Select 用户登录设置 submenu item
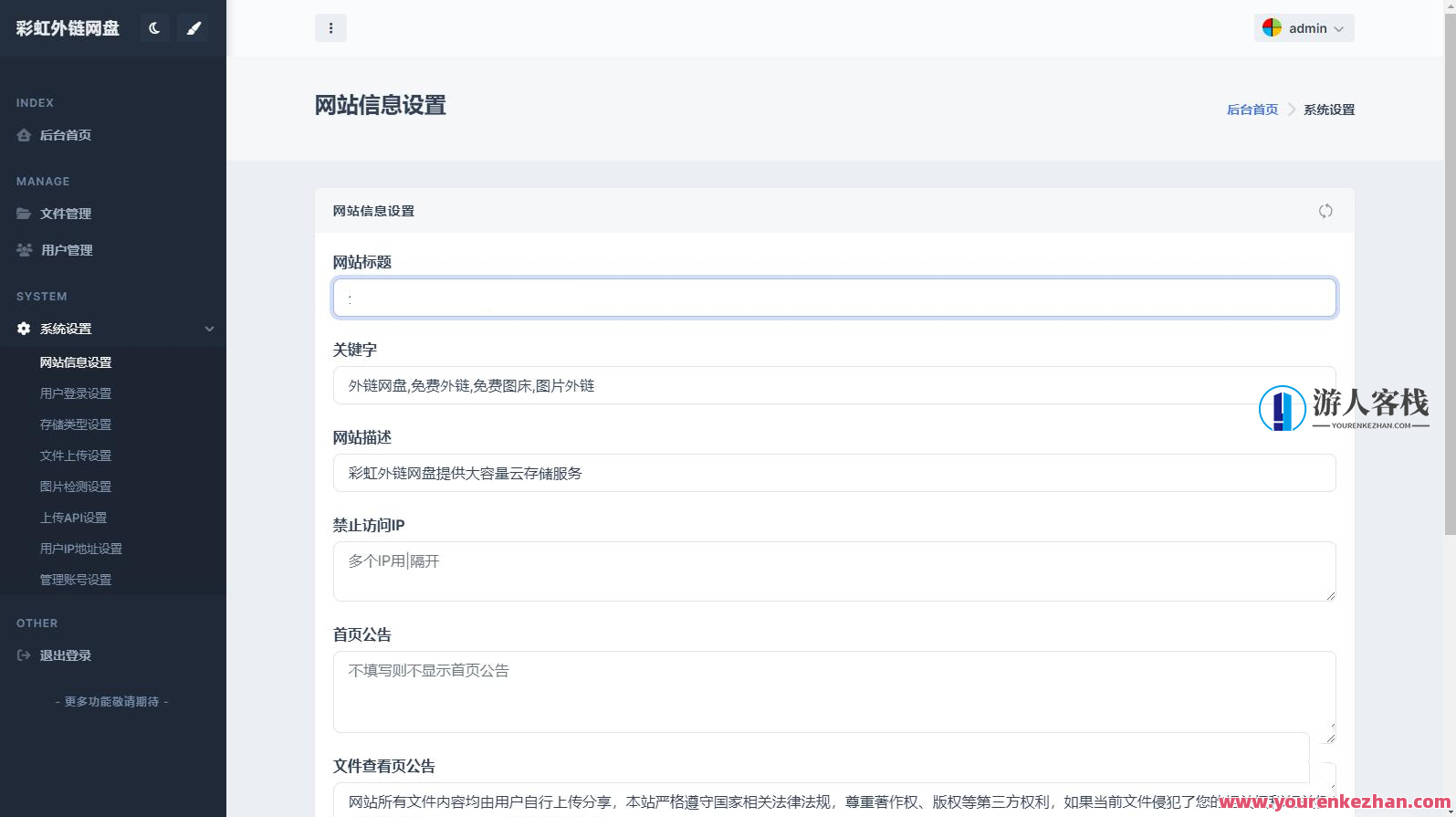The image size is (1456, 817). [76, 393]
